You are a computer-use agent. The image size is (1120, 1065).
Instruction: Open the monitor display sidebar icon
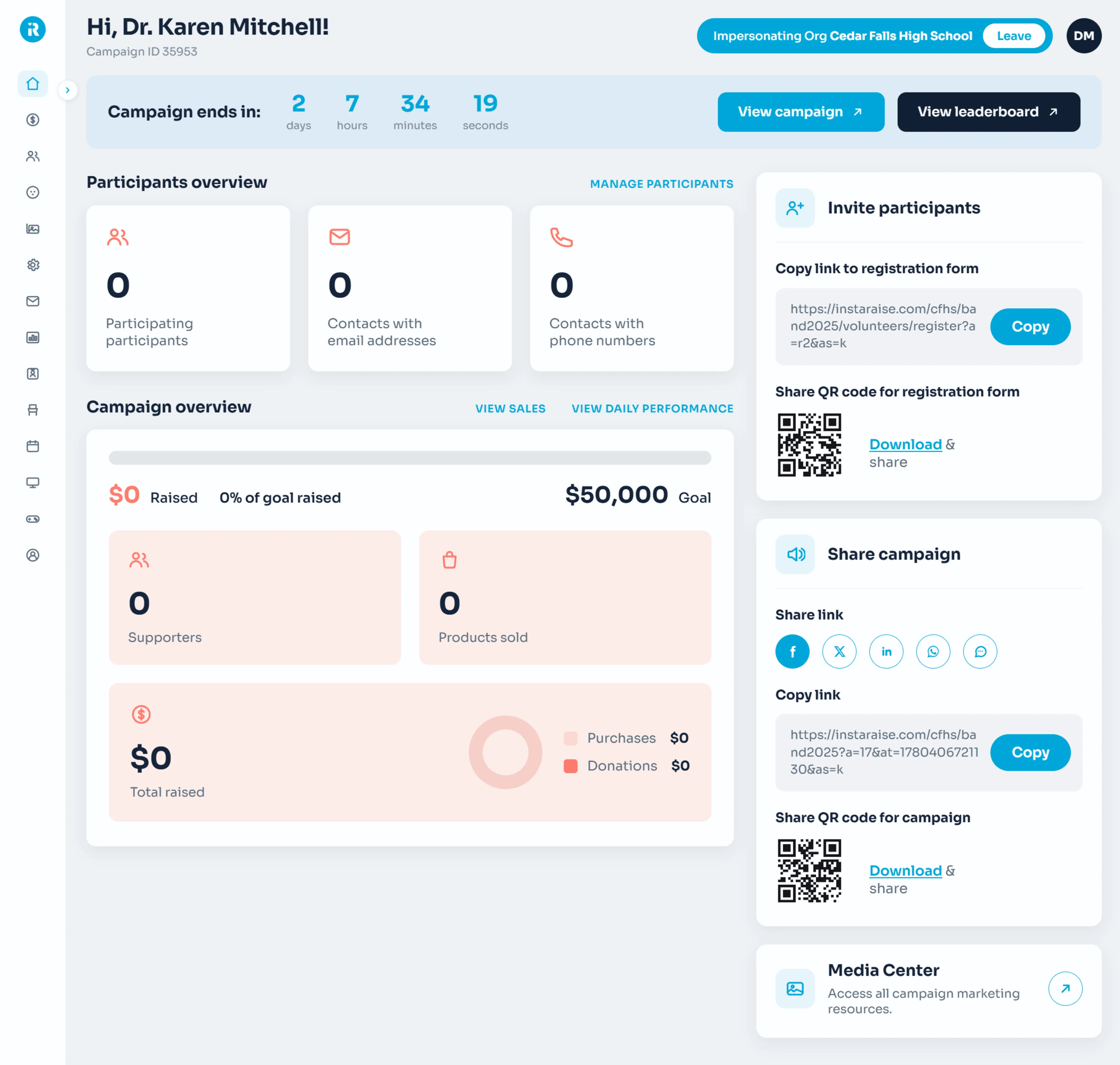point(32,482)
